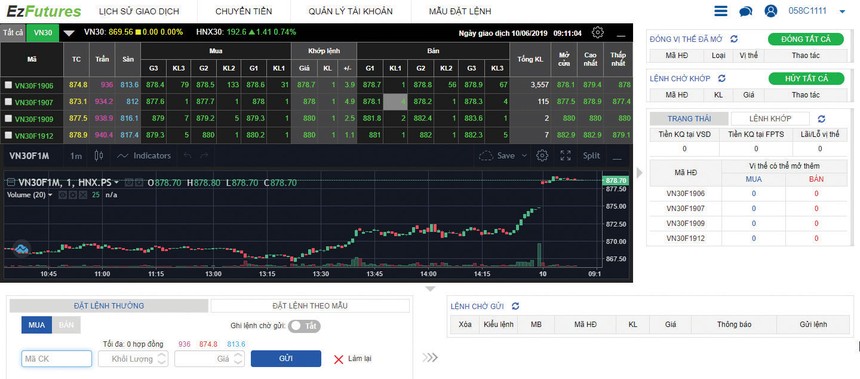The width and height of the screenshot is (860, 379).
Task: Remove the Volume indicator
Action: click(82, 195)
